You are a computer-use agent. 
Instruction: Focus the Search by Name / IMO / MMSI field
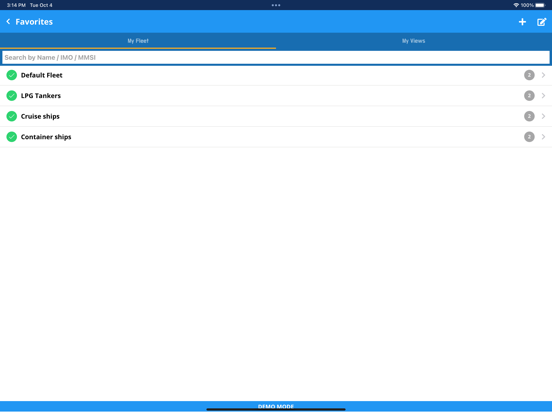pyautogui.click(x=276, y=57)
